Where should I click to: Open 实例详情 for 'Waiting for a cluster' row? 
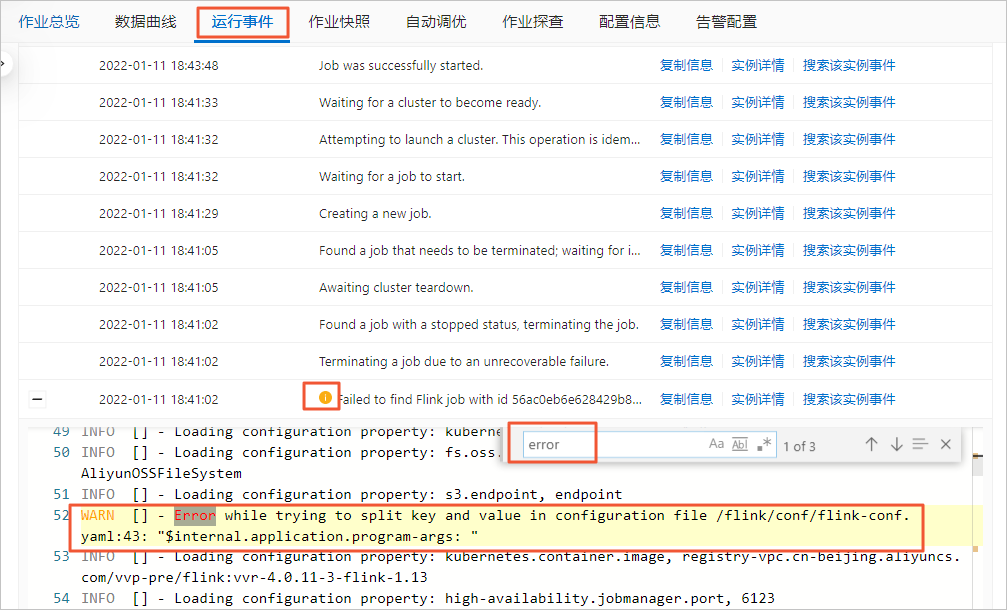coord(758,103)
